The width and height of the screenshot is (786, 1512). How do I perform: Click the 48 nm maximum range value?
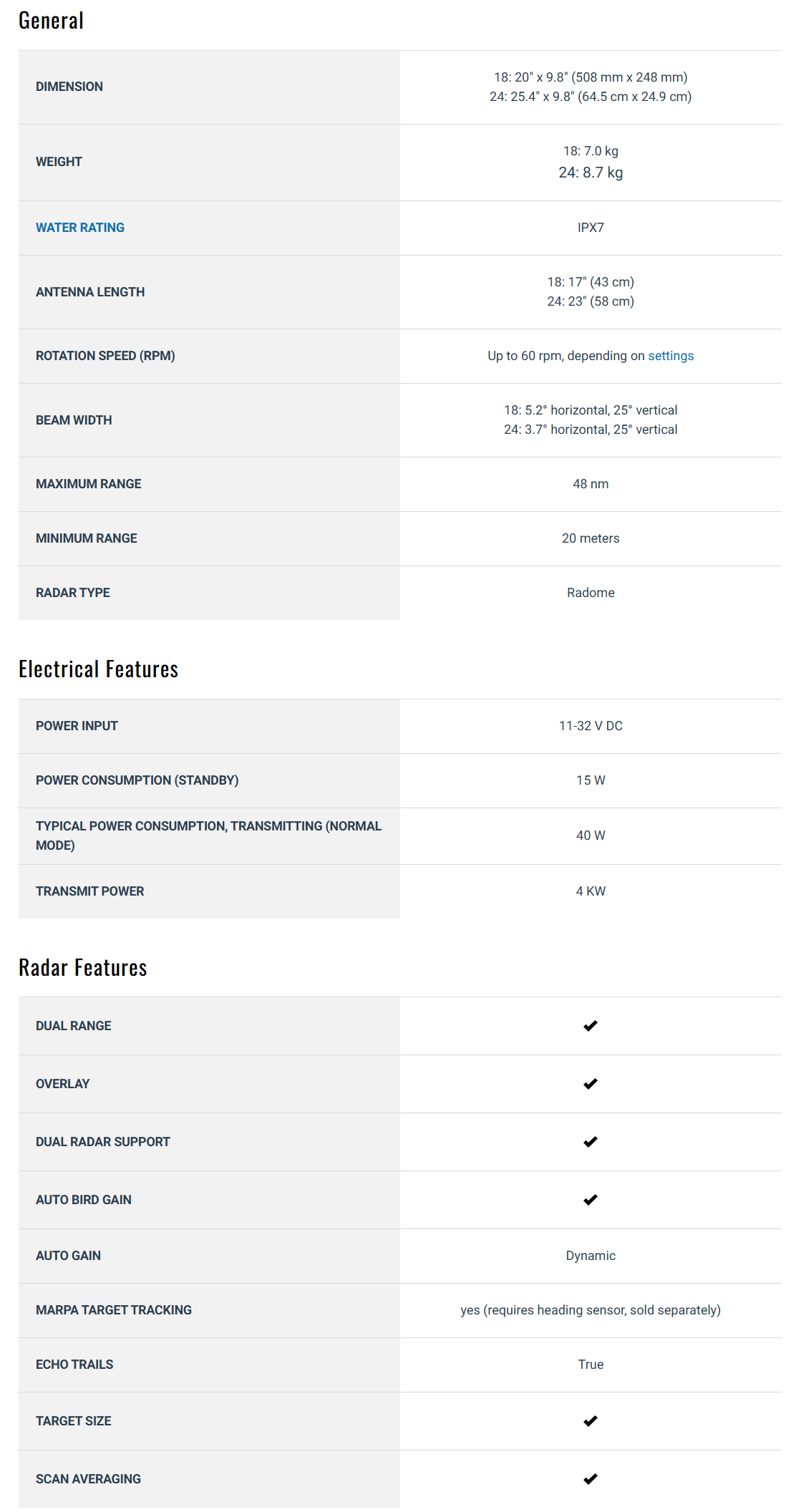591,484
